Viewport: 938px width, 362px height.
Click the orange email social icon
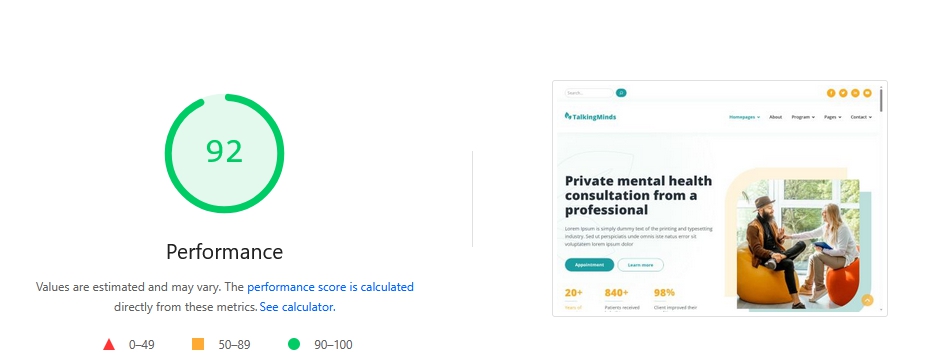[x=867, y=93]
